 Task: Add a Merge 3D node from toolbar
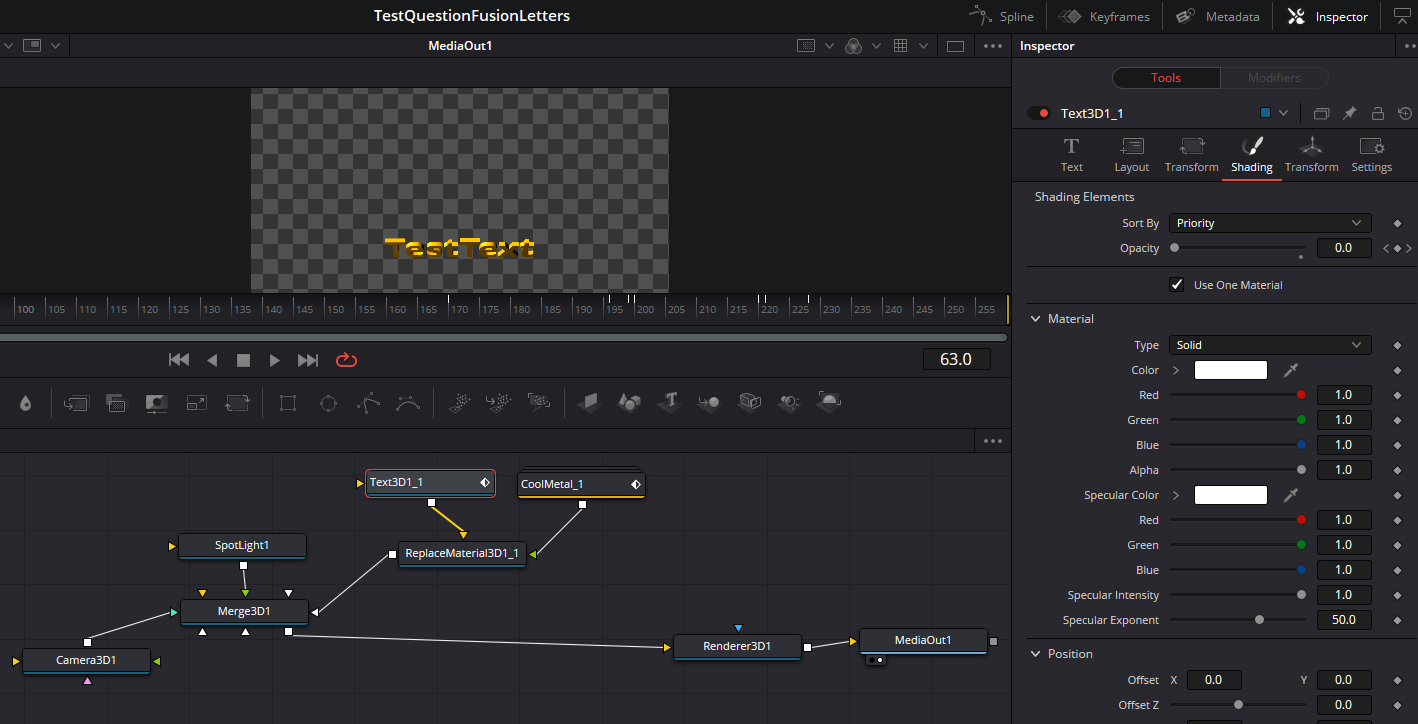point(709,402)
